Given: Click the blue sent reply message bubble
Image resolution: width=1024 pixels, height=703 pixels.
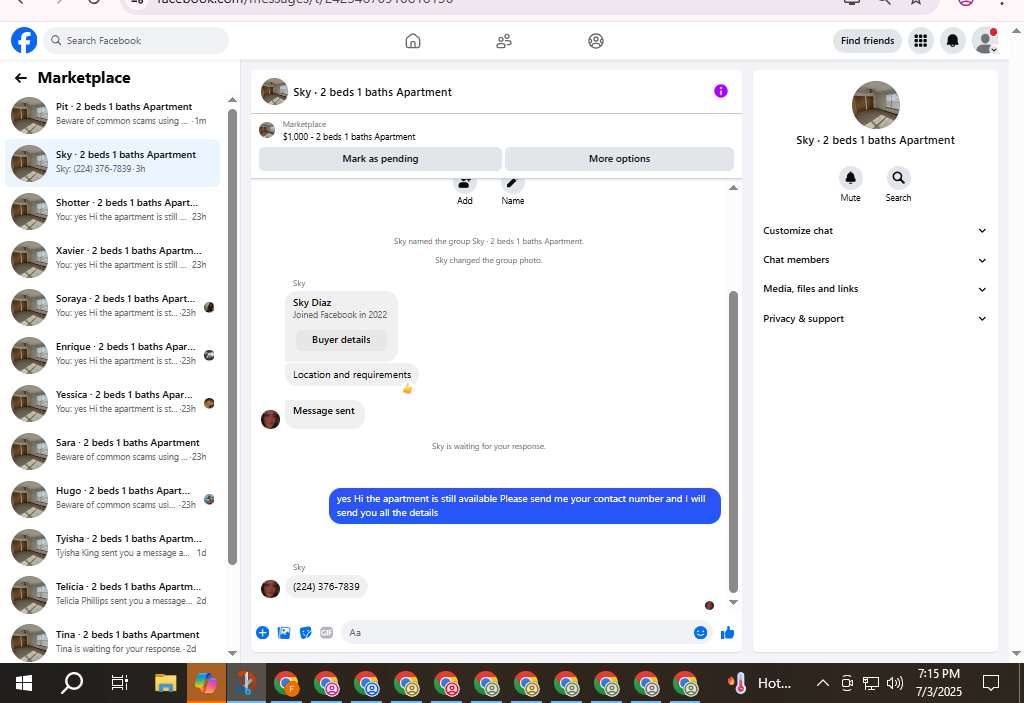Looking at the screenshot, I should [x=524, y=506].
